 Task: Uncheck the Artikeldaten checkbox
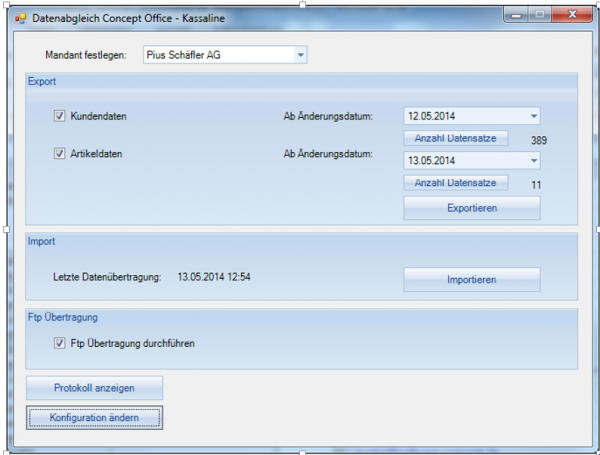coord(60,154)
